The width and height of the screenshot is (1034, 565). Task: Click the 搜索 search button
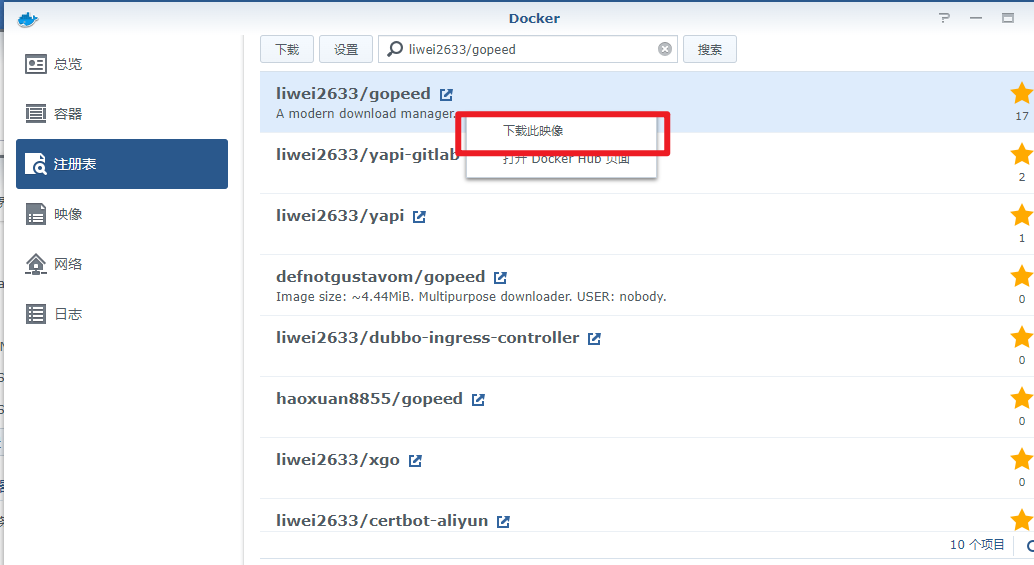710,49
